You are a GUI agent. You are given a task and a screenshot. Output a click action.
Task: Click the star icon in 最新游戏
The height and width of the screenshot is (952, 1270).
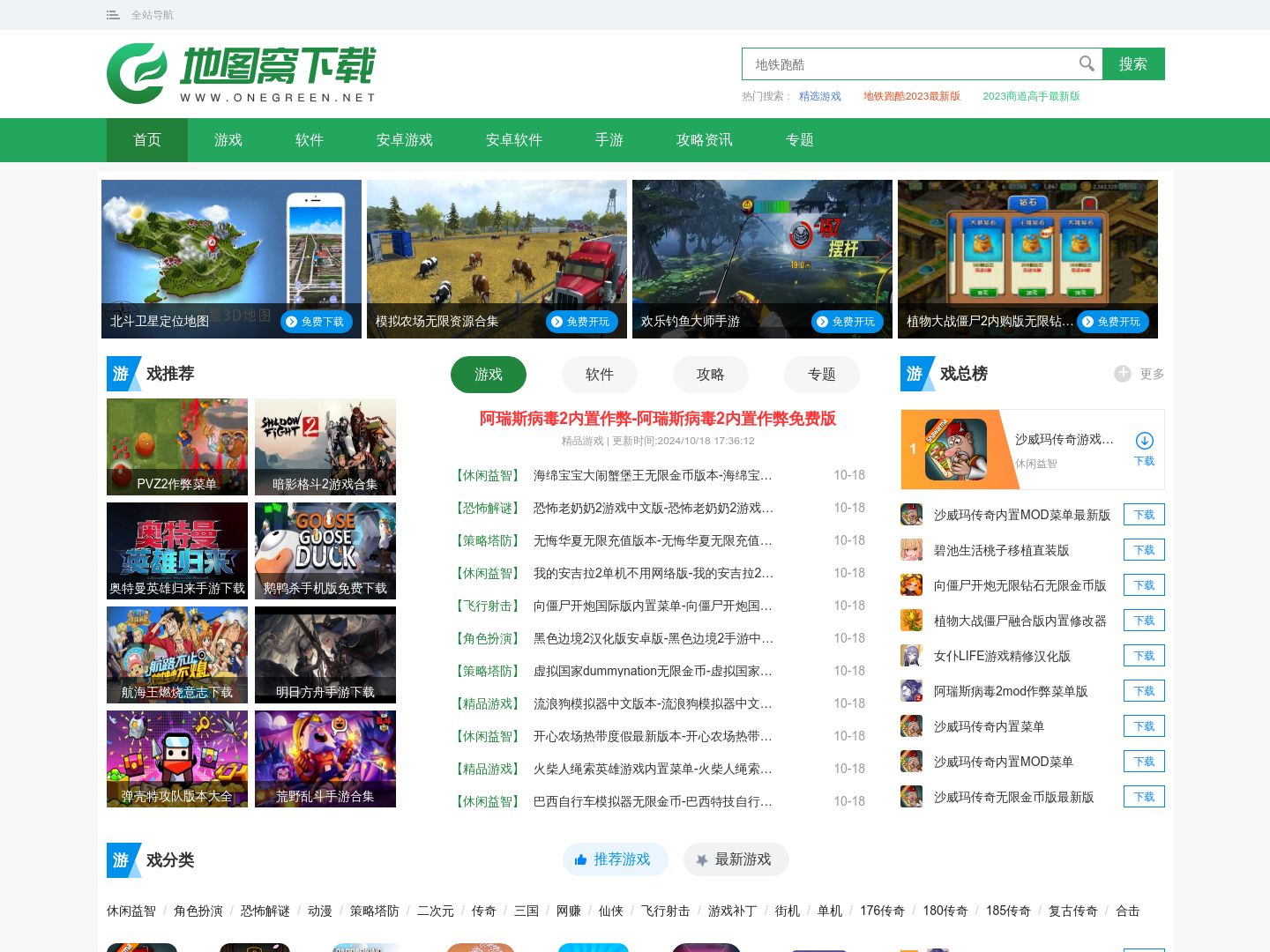(x=701, y=859)
